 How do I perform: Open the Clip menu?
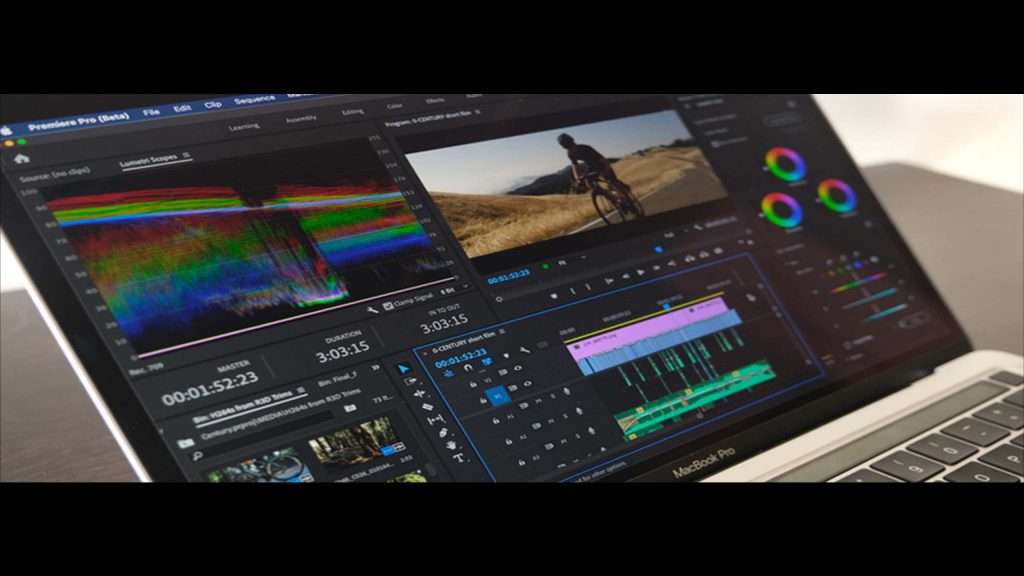click(213, 104)
